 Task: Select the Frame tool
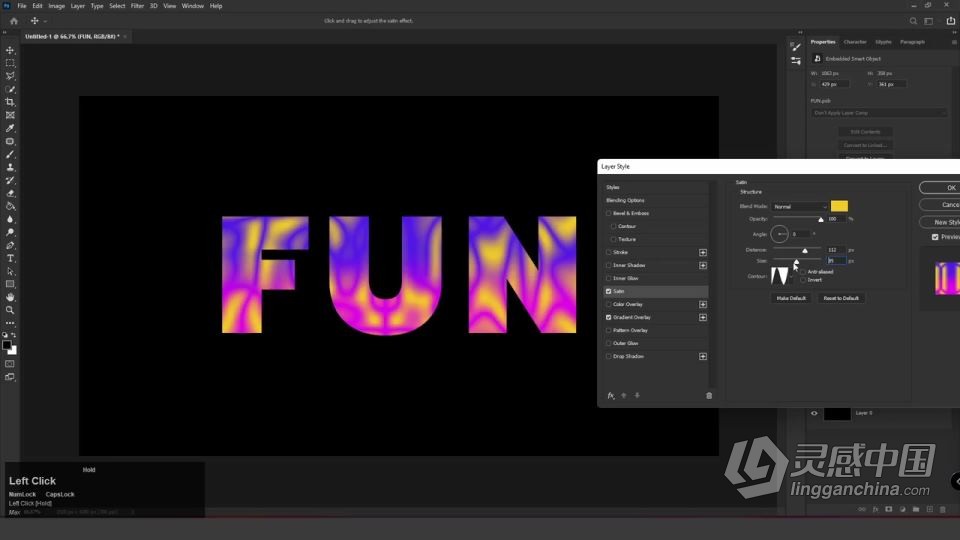click(10, 115)
